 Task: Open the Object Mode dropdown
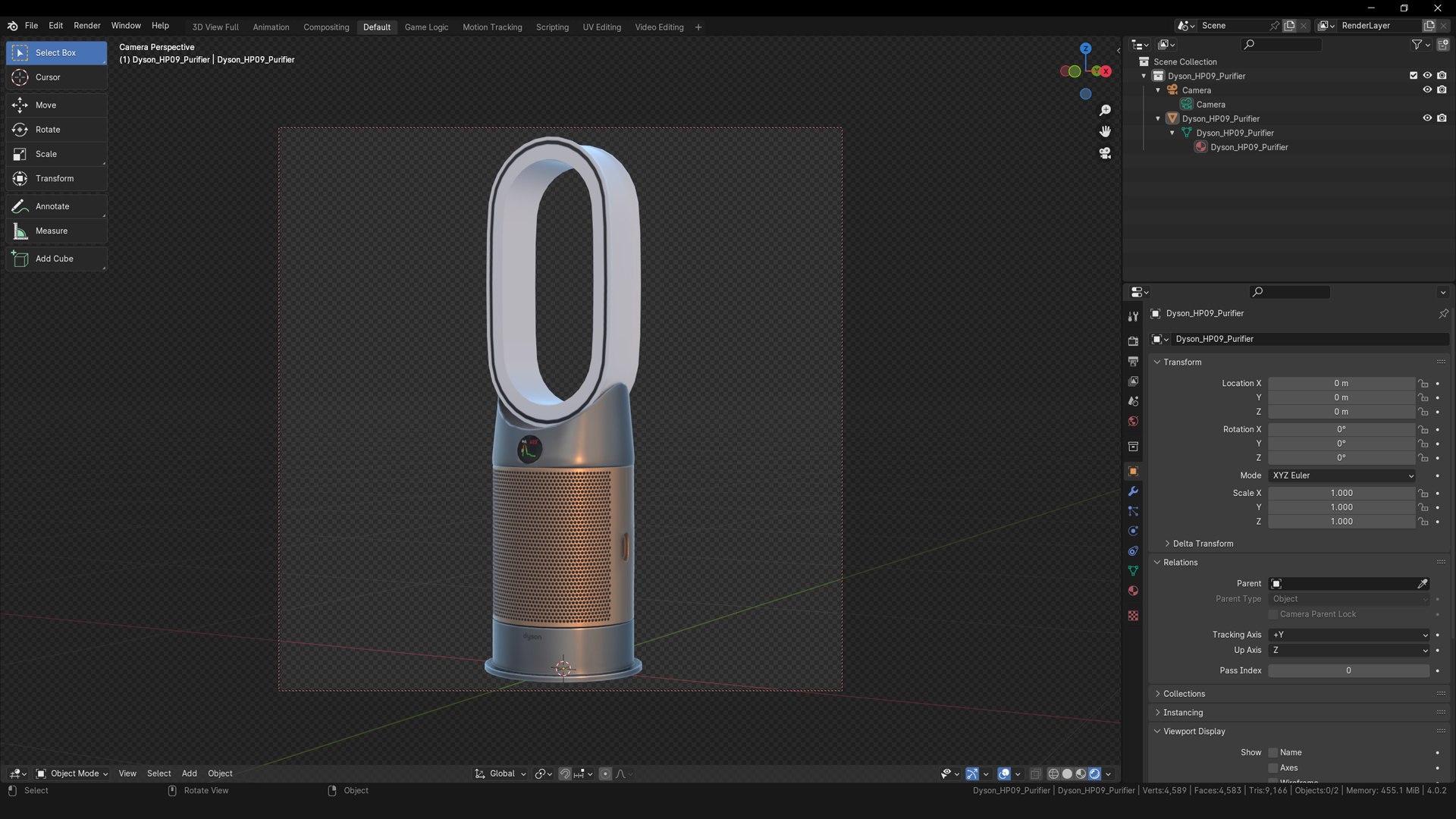coord(72,773)
